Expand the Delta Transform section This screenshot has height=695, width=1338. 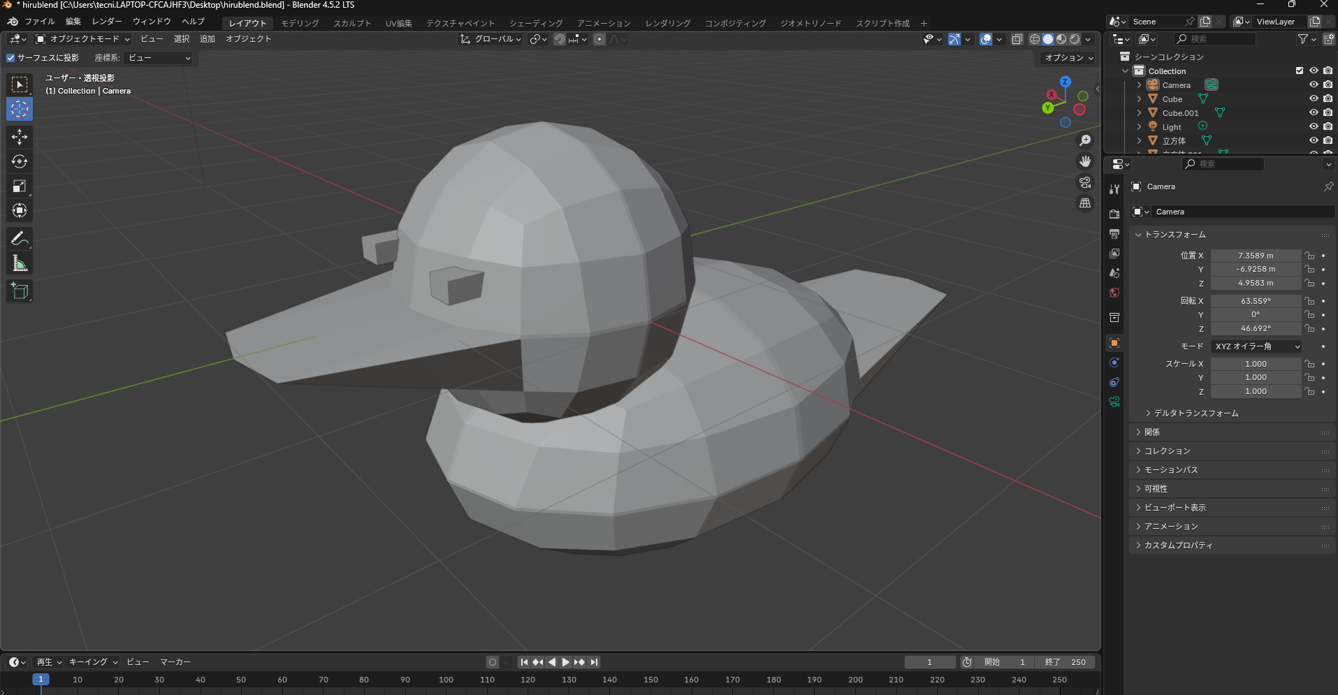1195,413
